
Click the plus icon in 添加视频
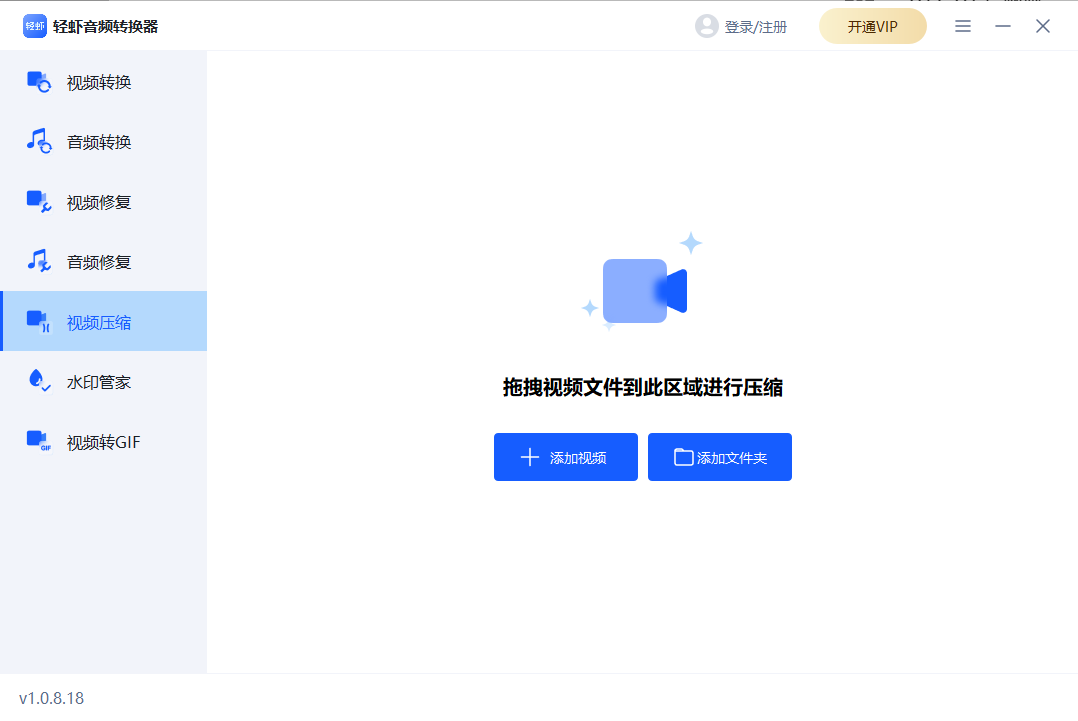point(528,457)
